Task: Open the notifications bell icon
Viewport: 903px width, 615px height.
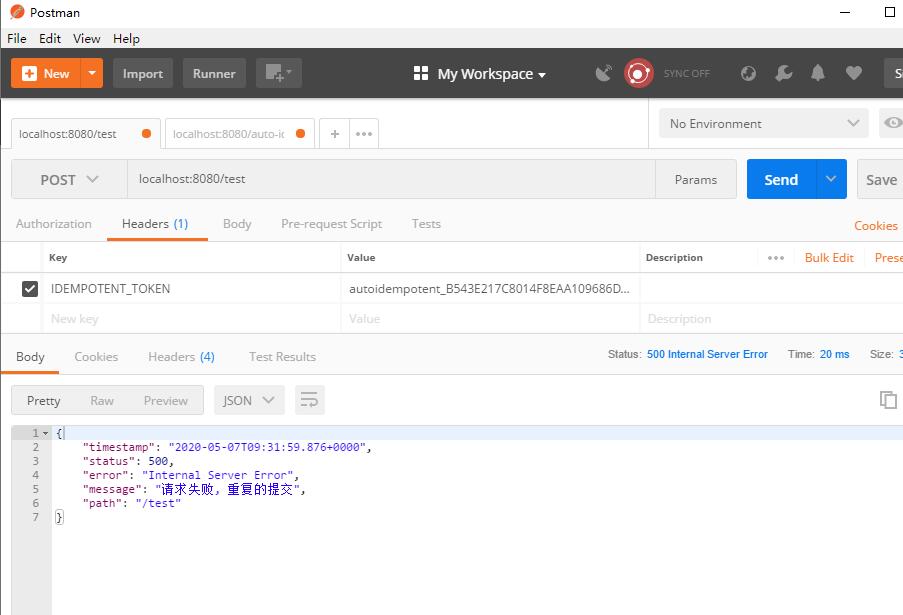Action: [818, 73]
